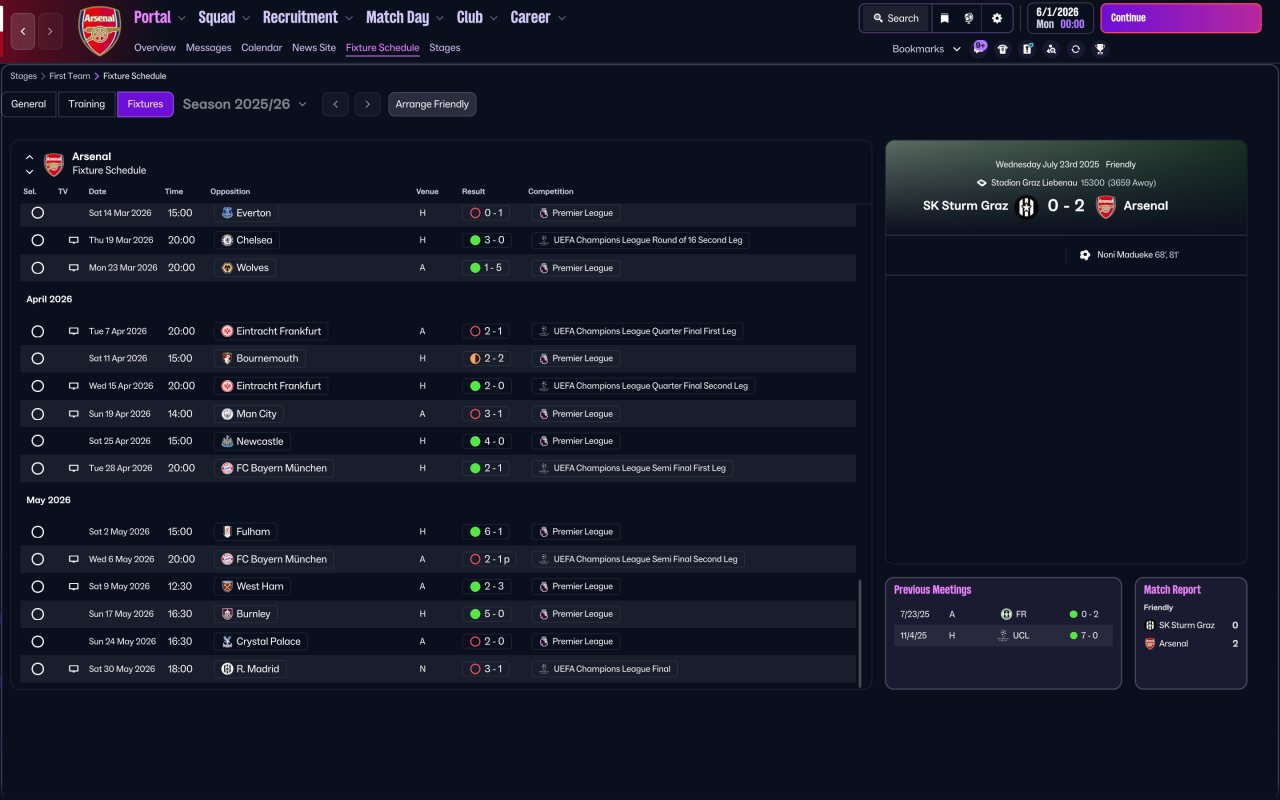Screen dimensions: 1280x800
Task: Switch to the Training tab
Action: tap(87, 104)
